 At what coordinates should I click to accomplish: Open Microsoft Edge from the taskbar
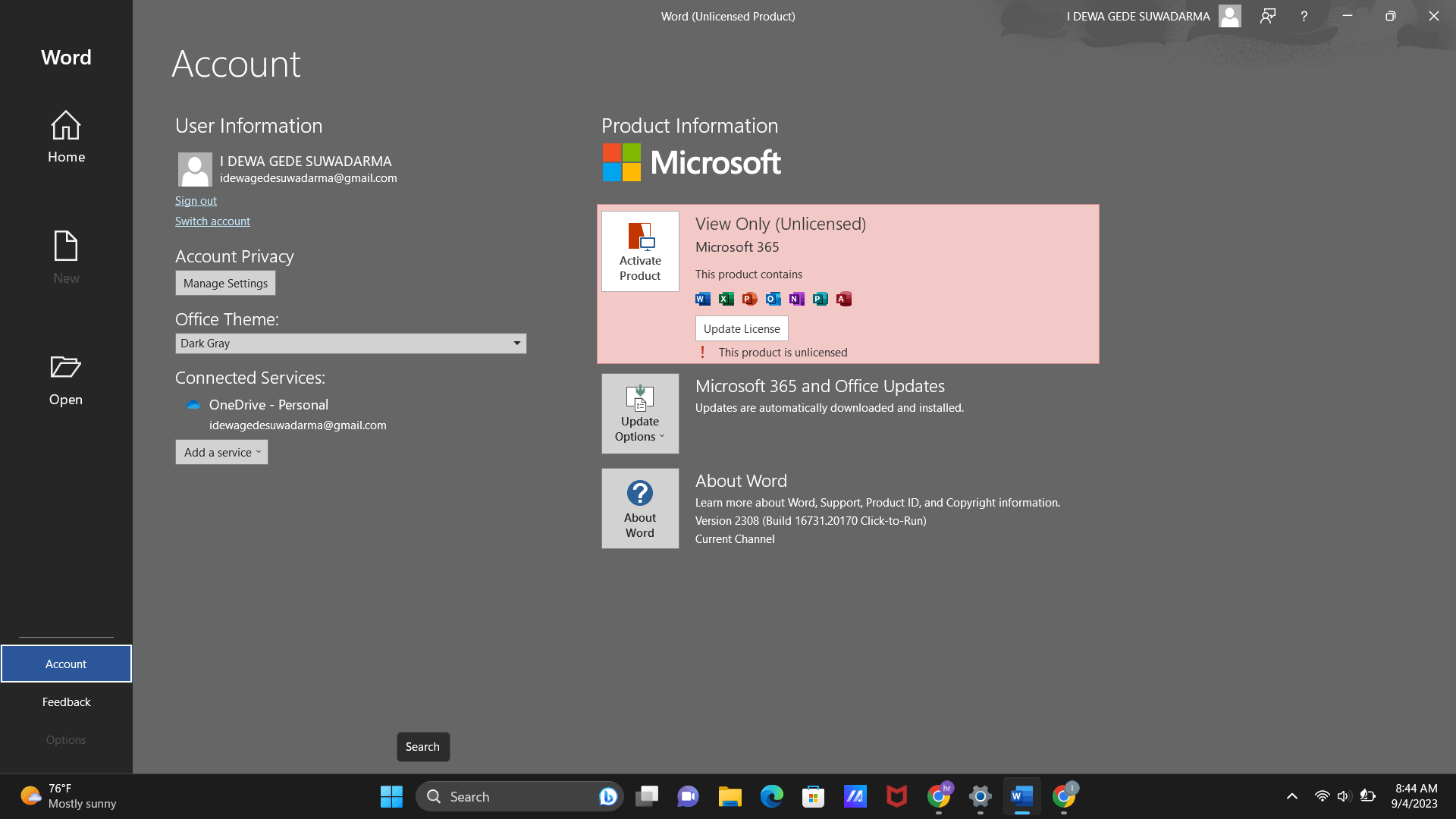771,796
